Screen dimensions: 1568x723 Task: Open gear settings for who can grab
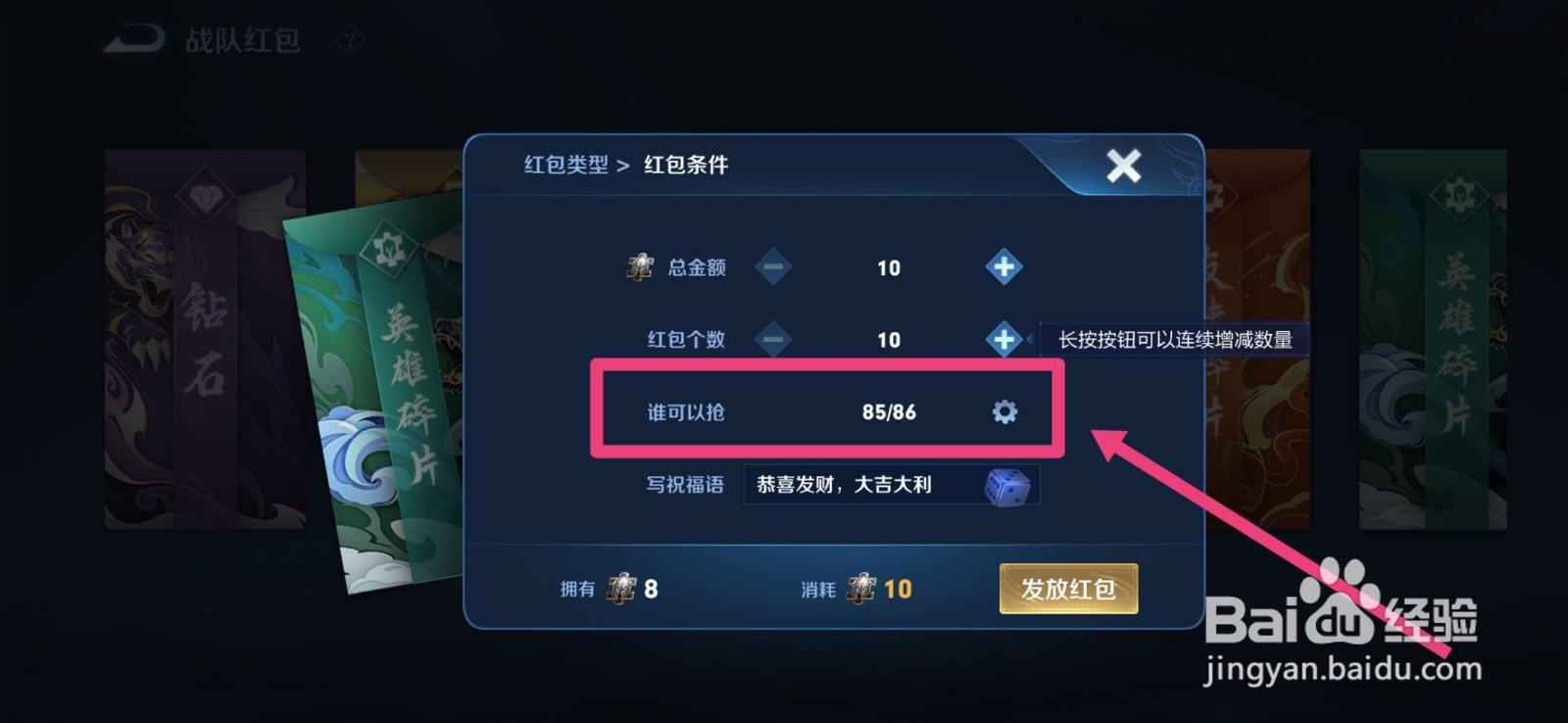point(1004,411)
